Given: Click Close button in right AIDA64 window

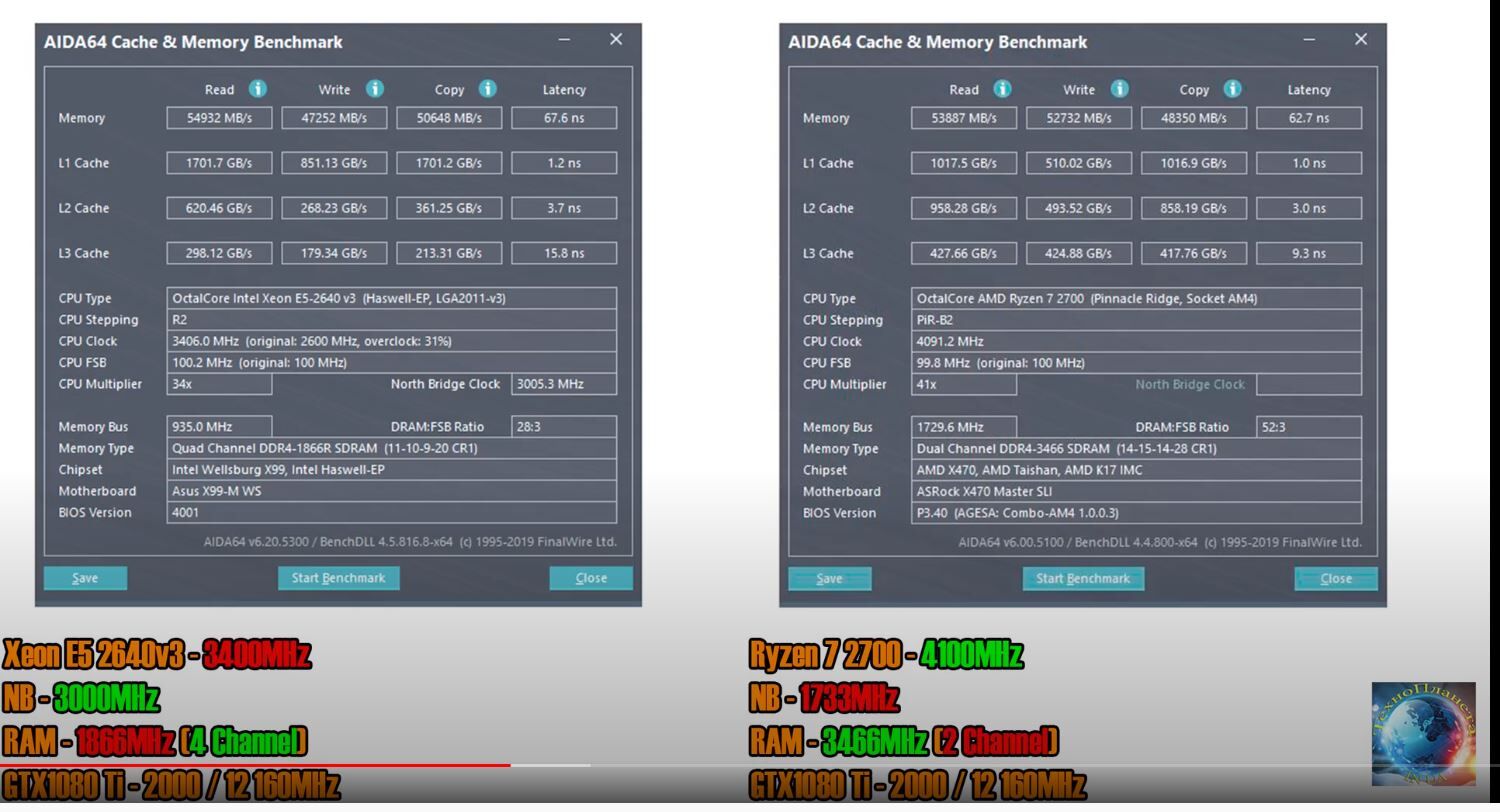Looking at the screenshot, I should [1336, 578].
